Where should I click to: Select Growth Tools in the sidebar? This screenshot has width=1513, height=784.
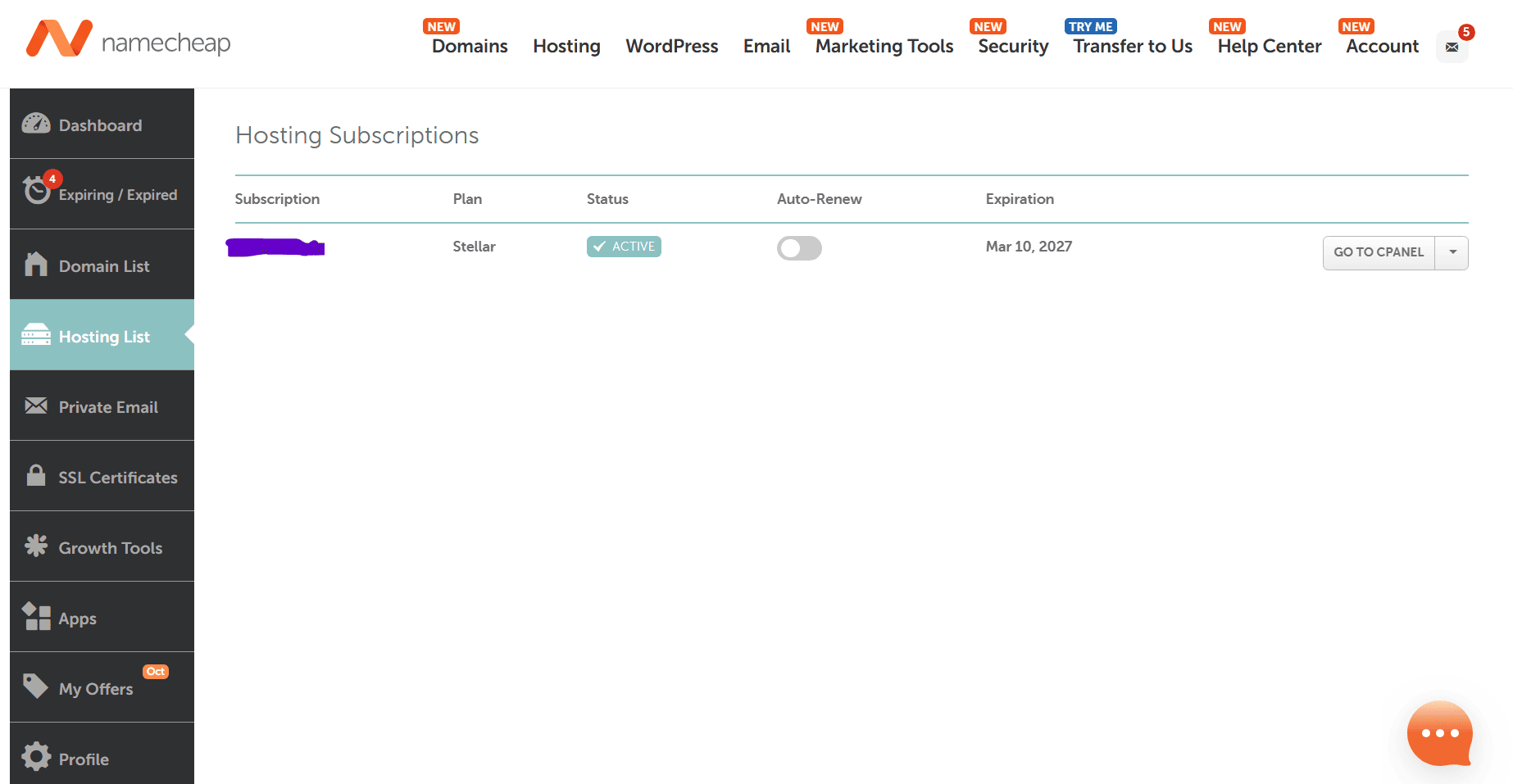(102, 546)
